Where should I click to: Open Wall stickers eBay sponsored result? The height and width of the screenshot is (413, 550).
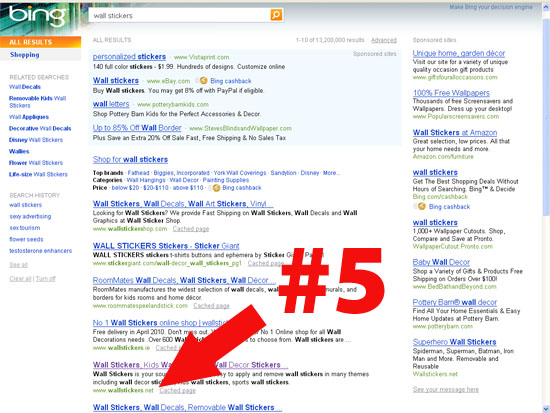[116, 80]
